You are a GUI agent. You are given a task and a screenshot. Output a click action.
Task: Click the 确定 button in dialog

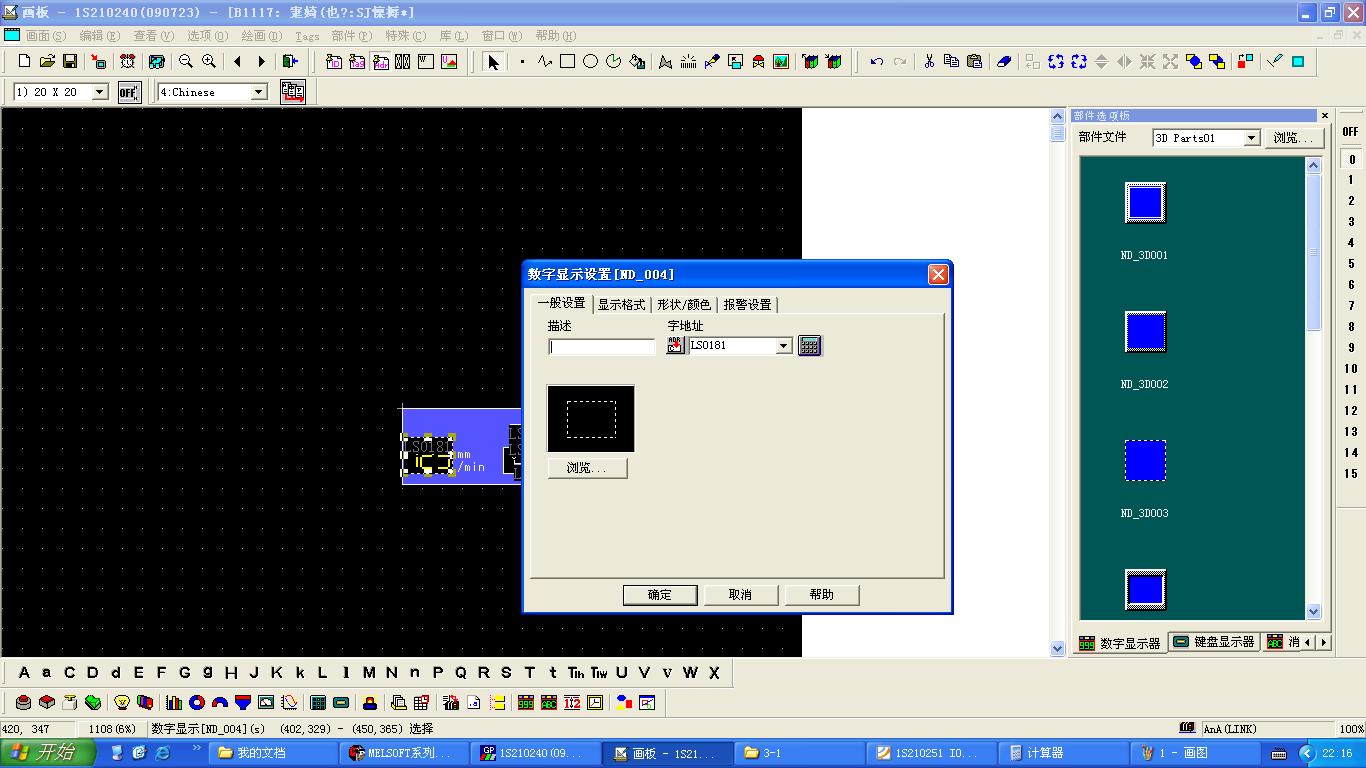point(660,595)
